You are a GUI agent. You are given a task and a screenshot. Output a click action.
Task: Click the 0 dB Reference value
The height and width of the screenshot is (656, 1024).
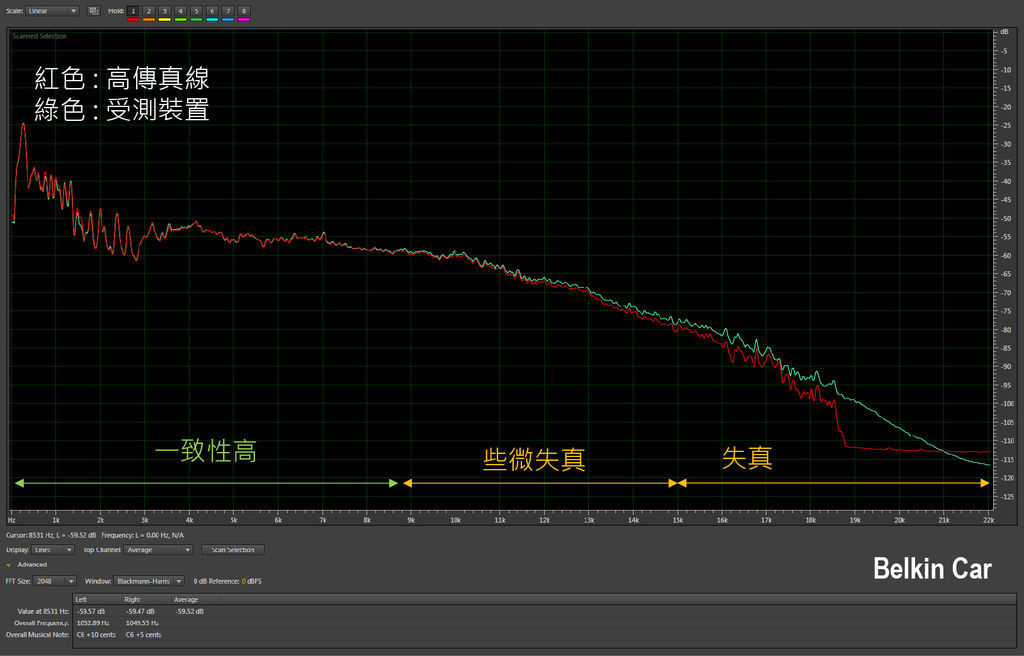pyautogui.click(x=244, y=582)
